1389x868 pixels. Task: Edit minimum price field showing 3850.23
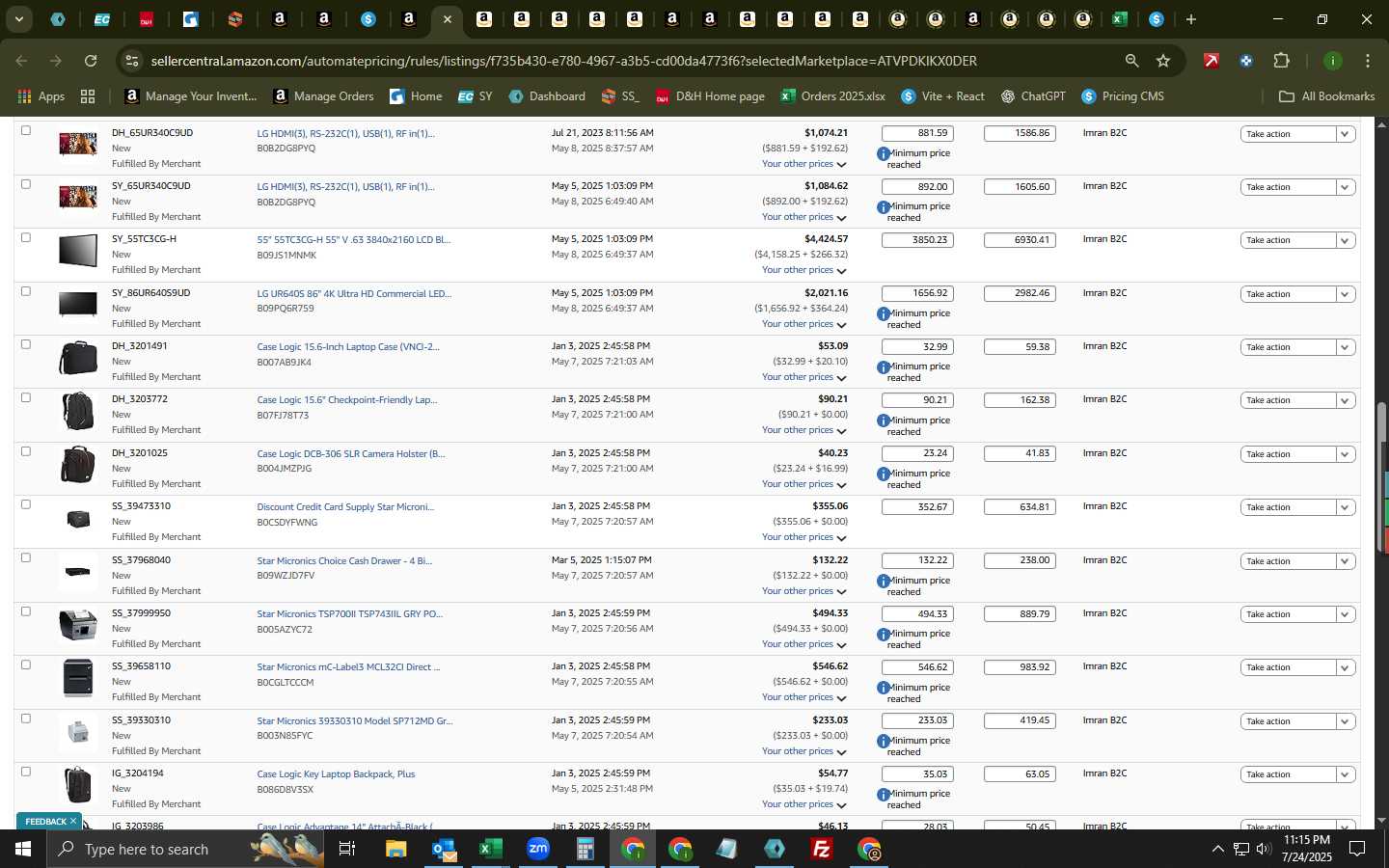click(917, 240)
